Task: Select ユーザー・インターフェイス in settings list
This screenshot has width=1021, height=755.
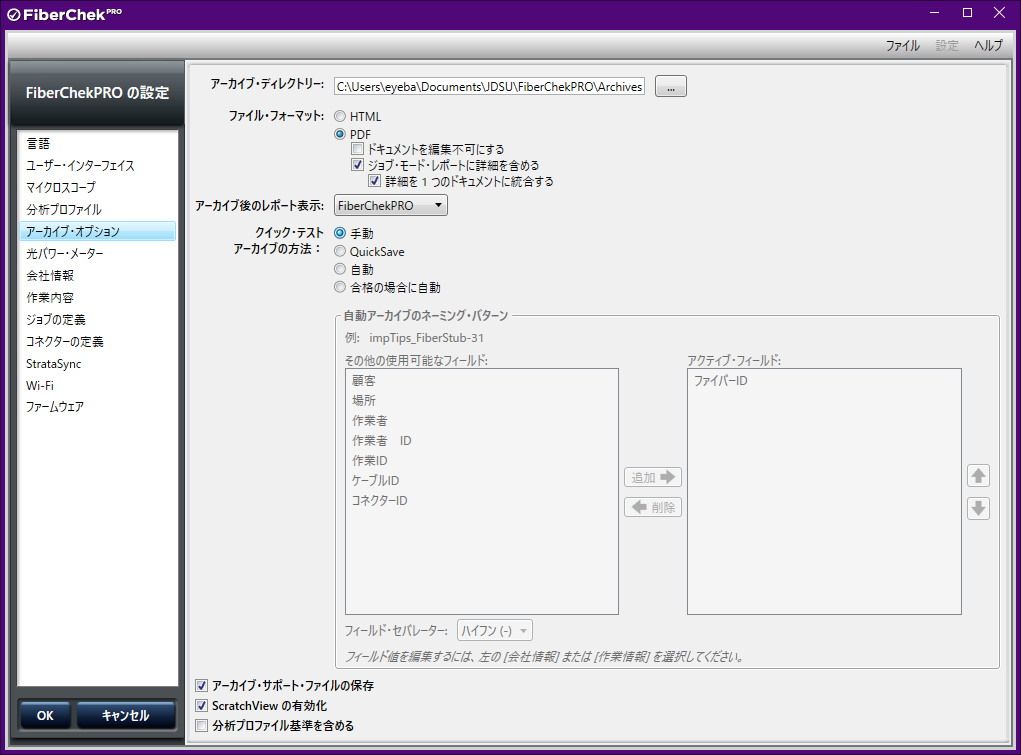Action: 98,165
